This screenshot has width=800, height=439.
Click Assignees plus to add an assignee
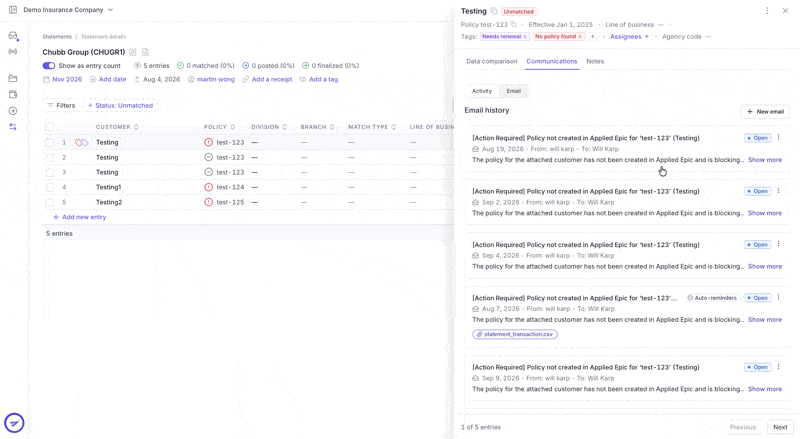click(x=630, y=37)
